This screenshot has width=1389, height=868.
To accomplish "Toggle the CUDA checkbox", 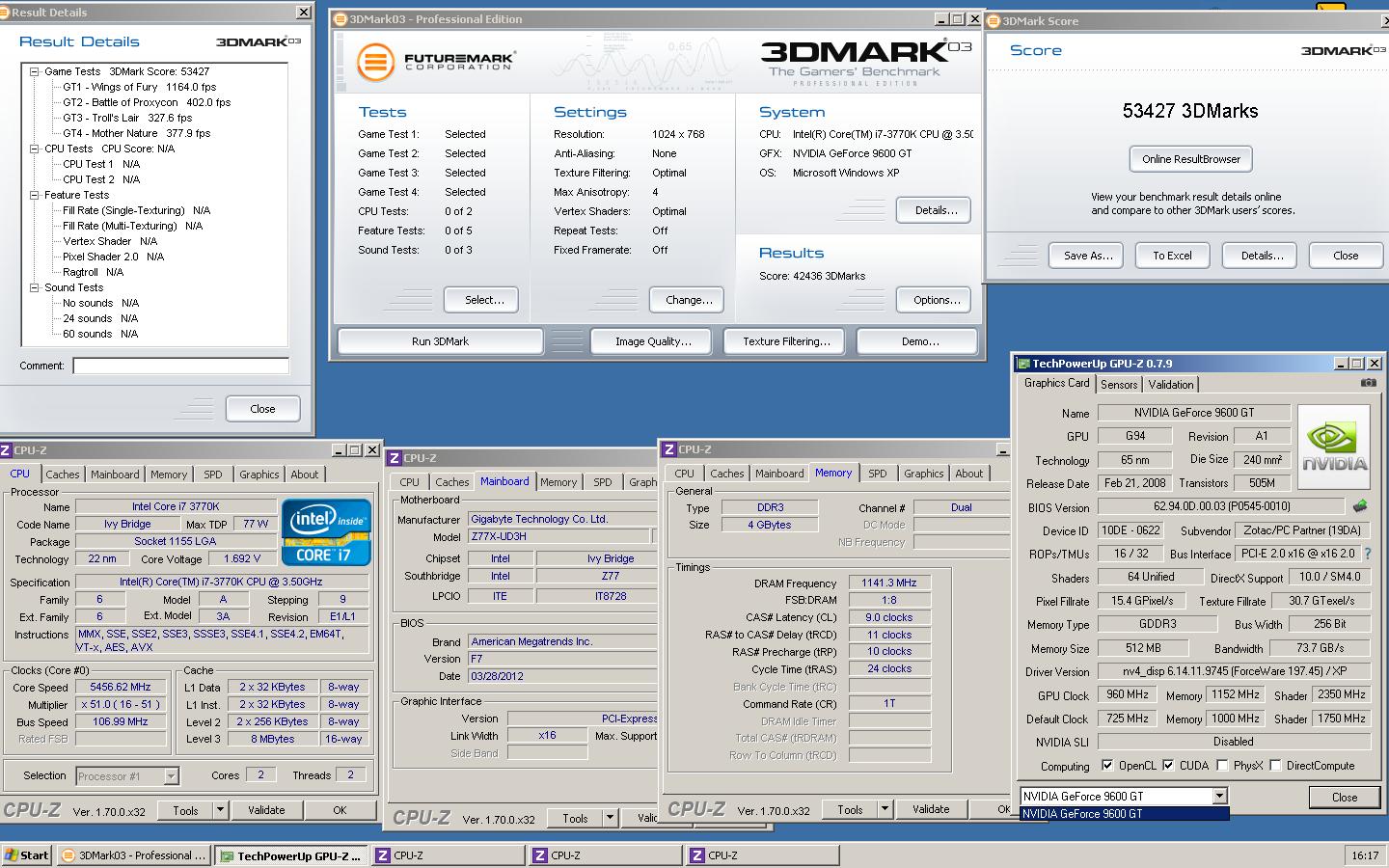I will pos(1168,766).
